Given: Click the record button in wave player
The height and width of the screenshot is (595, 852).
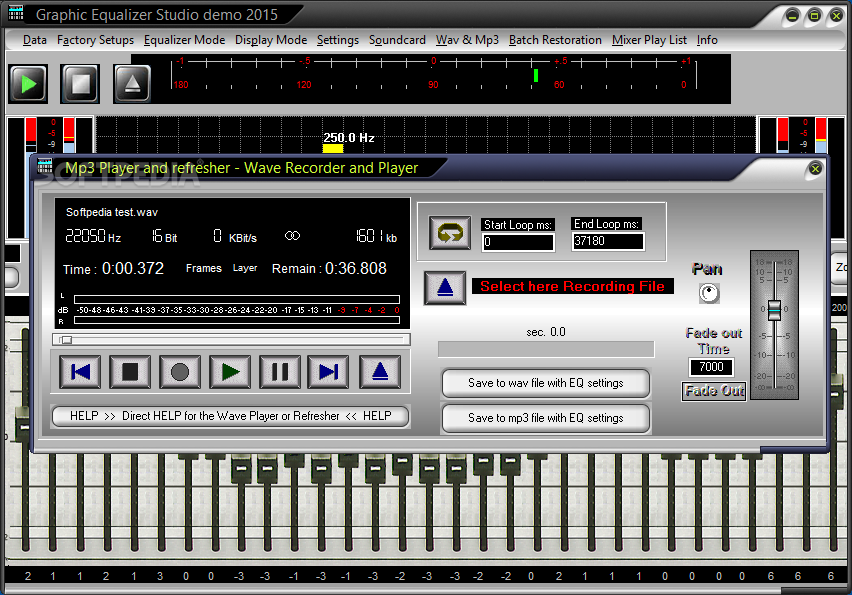Looking at the screenshot, I should click(x=180, y=372).
